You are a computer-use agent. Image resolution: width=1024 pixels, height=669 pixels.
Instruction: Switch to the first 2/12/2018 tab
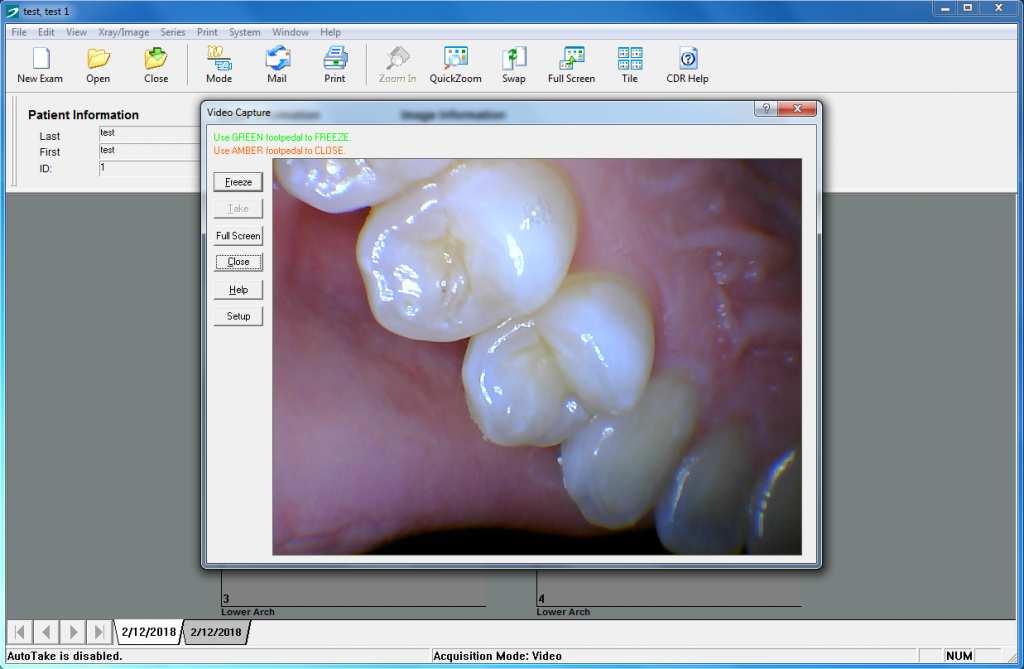coord(151,632)
